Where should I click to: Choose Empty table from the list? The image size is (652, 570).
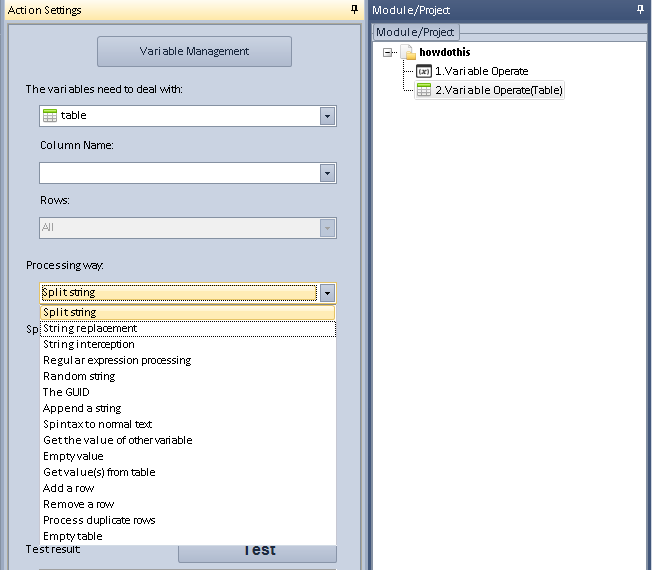pos(72,536)
